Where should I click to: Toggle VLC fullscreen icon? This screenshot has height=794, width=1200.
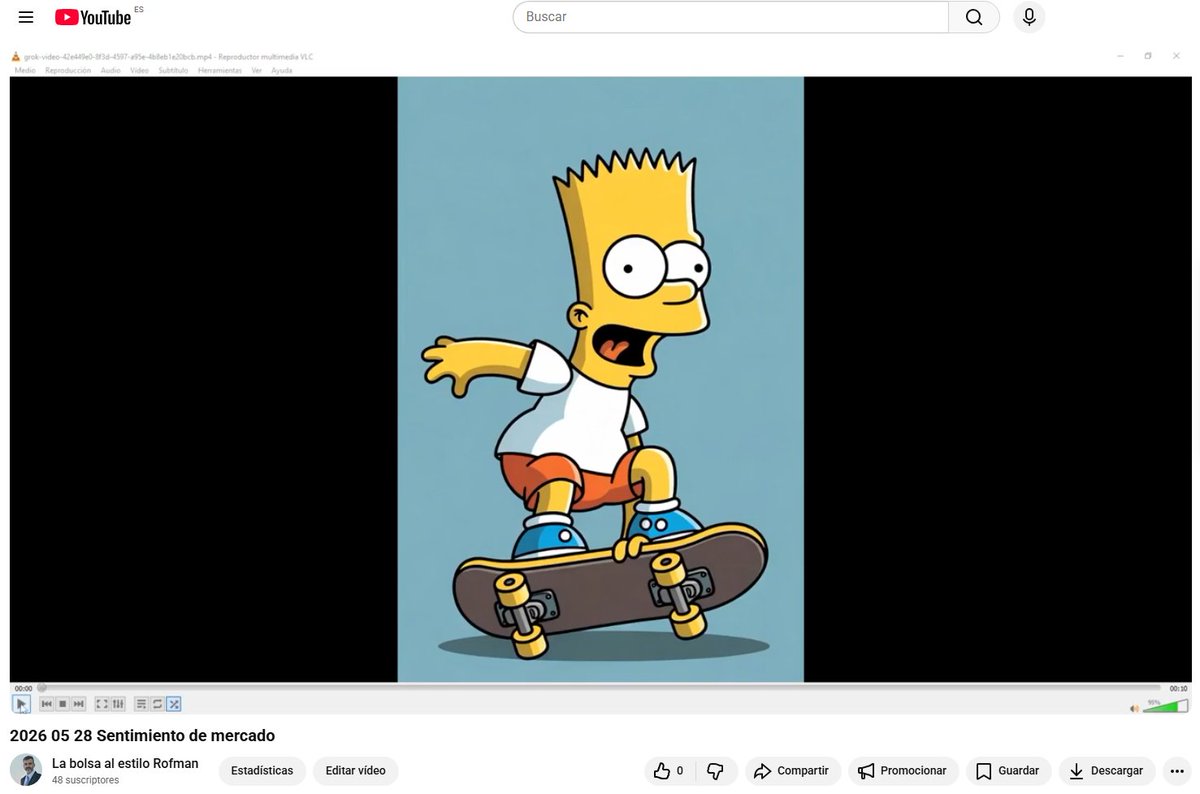pos(102,704)
